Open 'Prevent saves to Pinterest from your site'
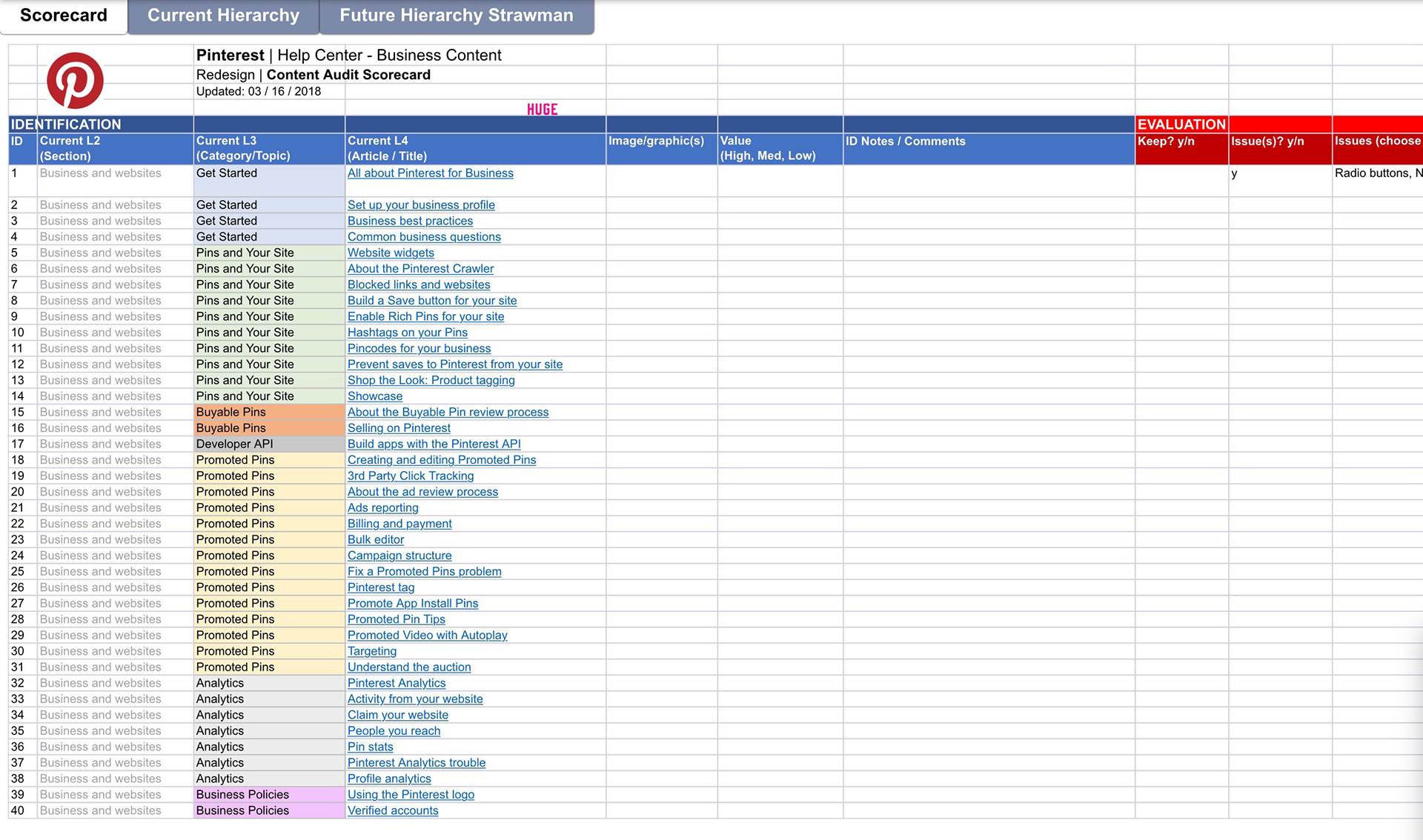The width and height of the screenshot is (1423, 840). (x=455, y=364)
